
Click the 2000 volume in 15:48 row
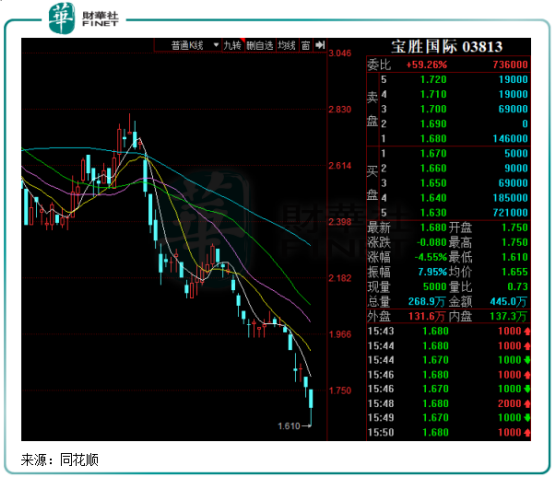(509, 404)
